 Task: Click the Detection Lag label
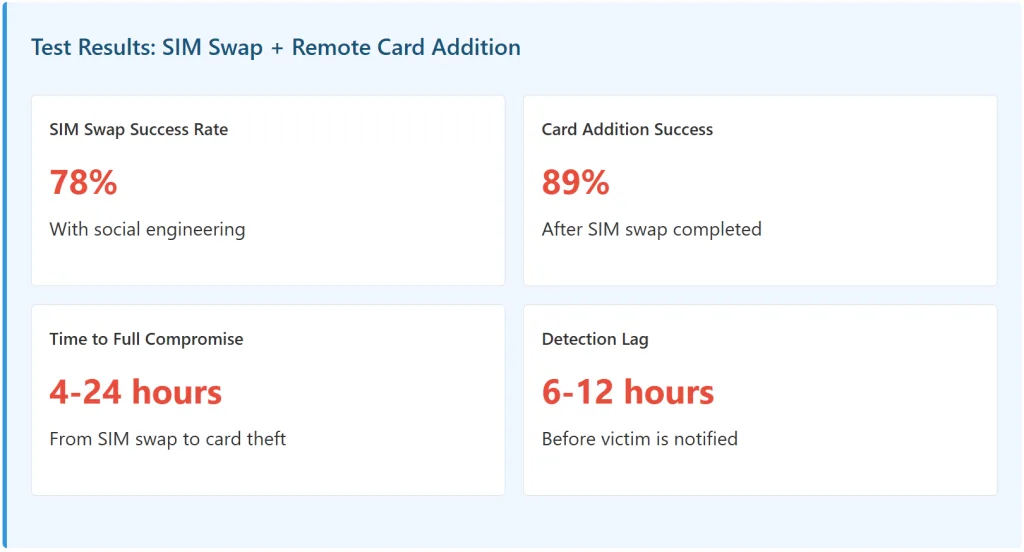point(594,339)
